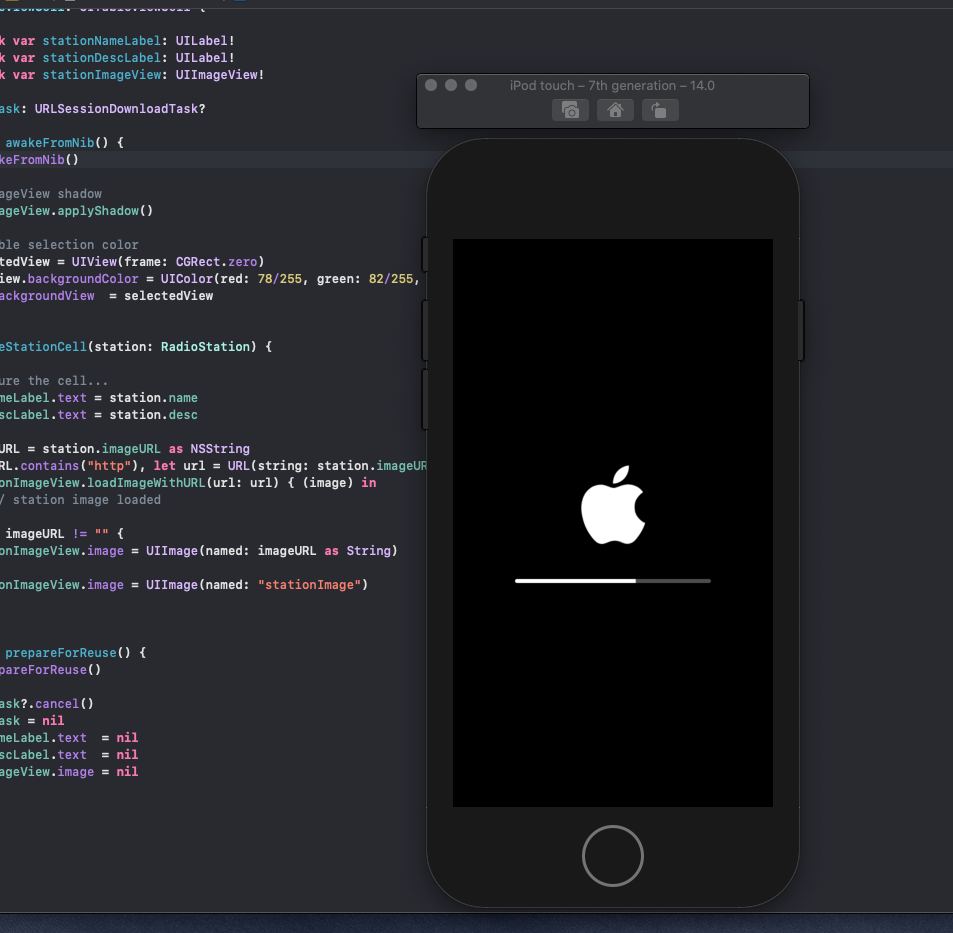Click '82/255' green value in UIColor

[x=391, y=279]
